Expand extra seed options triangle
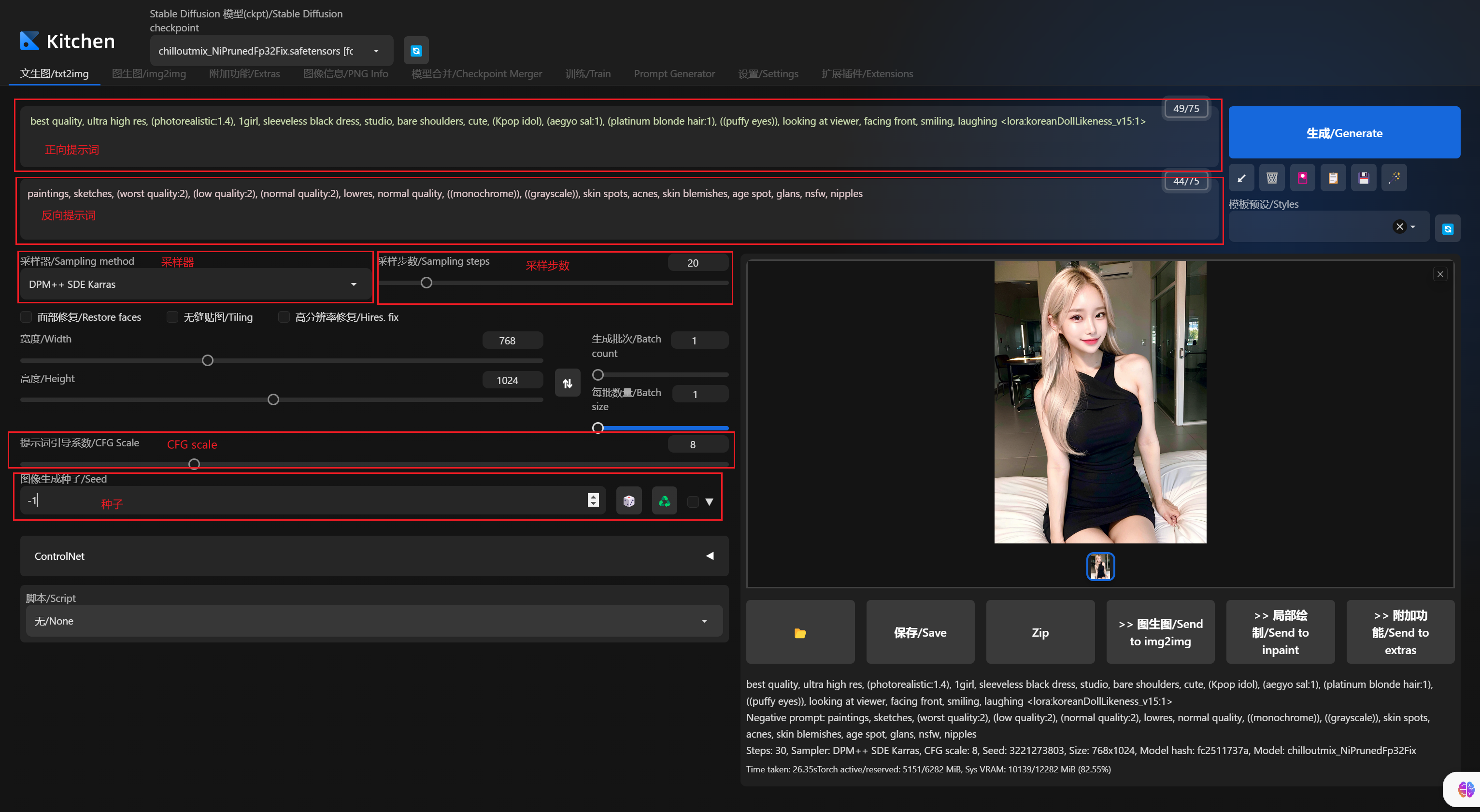The width and height of the screenshot is (1480, 812). coord(709,502)
